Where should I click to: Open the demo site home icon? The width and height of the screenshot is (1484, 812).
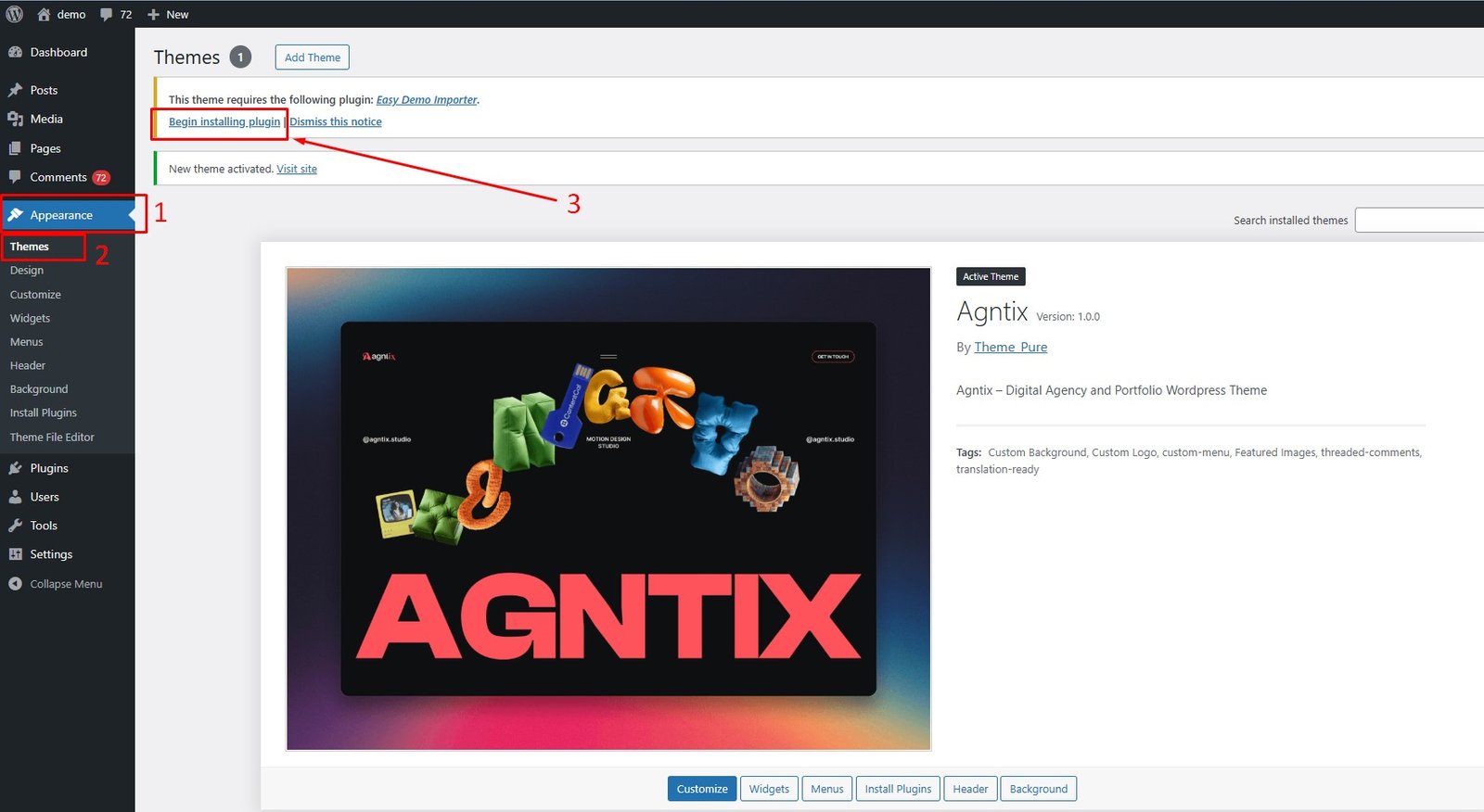click(x=44, y=14)
